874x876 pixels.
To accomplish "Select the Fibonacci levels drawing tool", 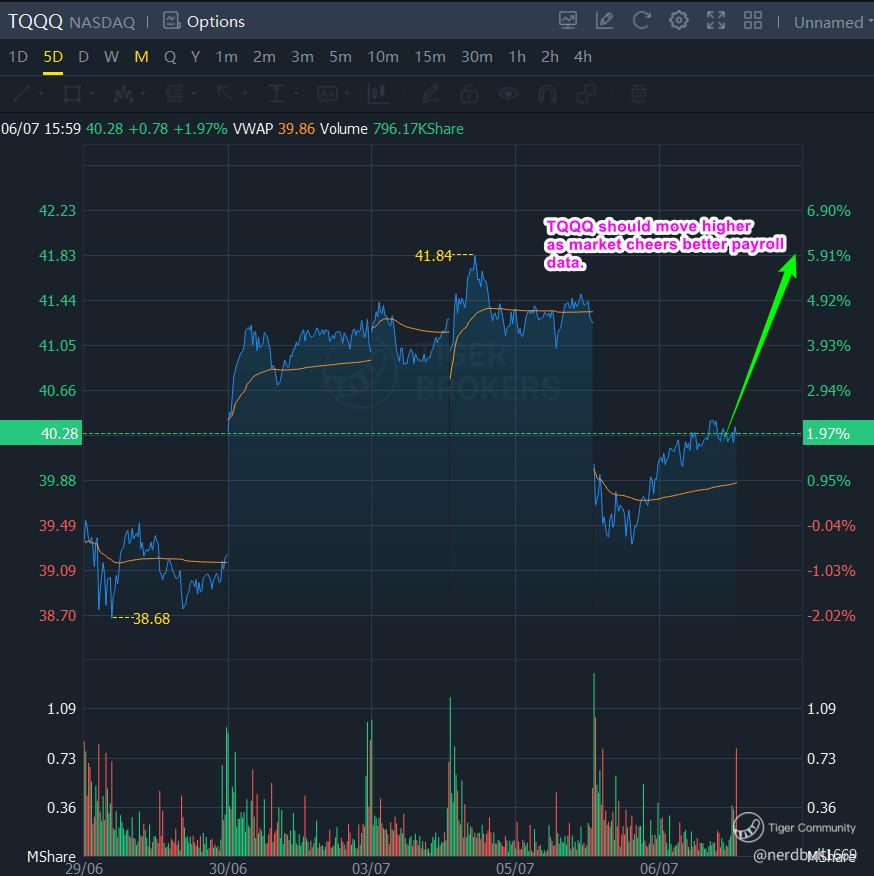I will (174, 93).
